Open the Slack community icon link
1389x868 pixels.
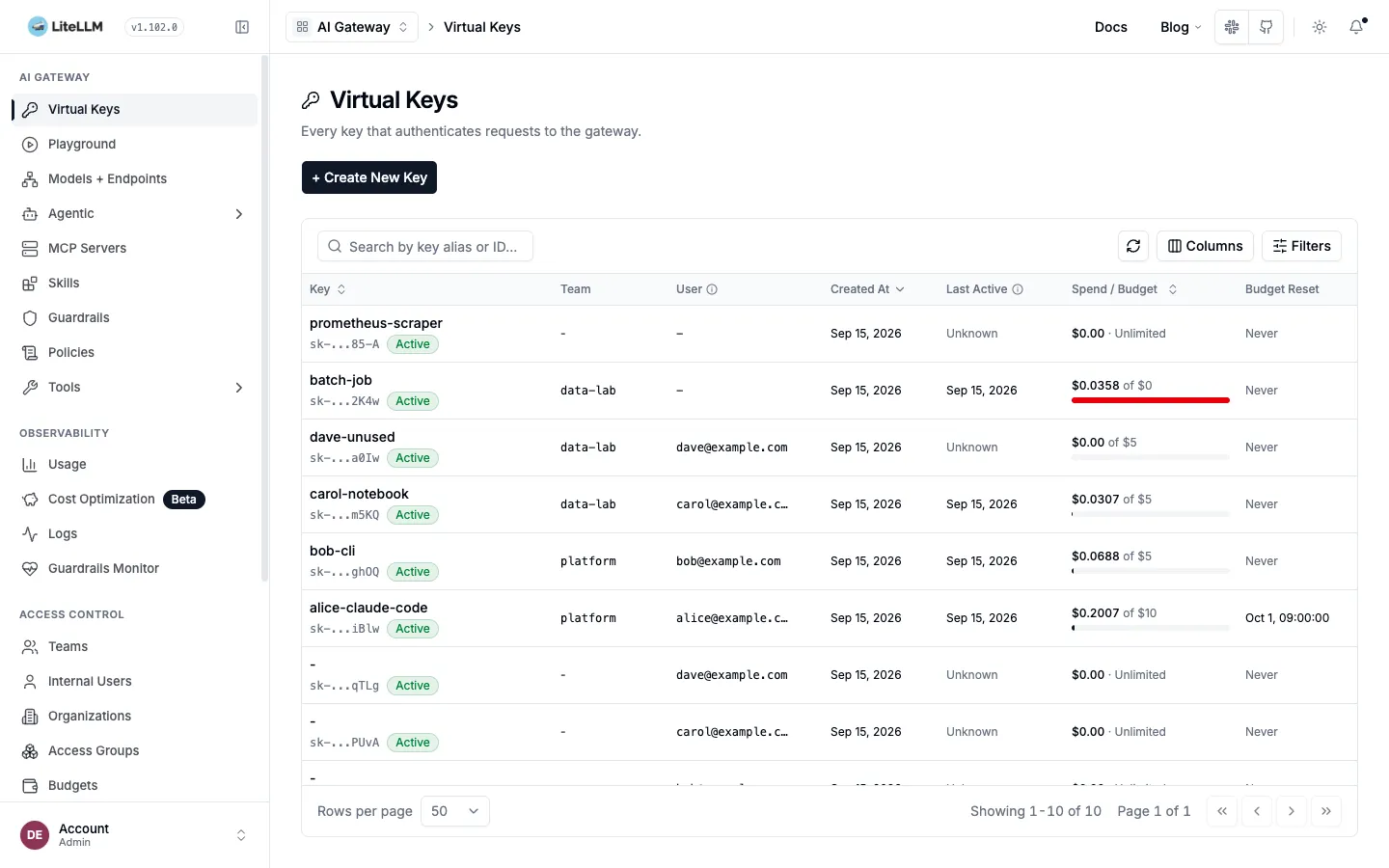[1232, 27]
